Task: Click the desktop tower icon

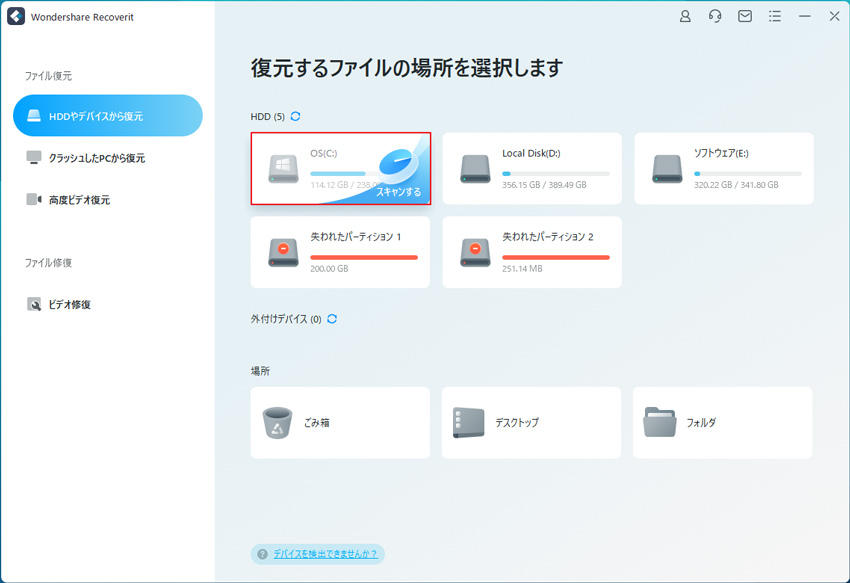Action: click(x=468, y=422)
